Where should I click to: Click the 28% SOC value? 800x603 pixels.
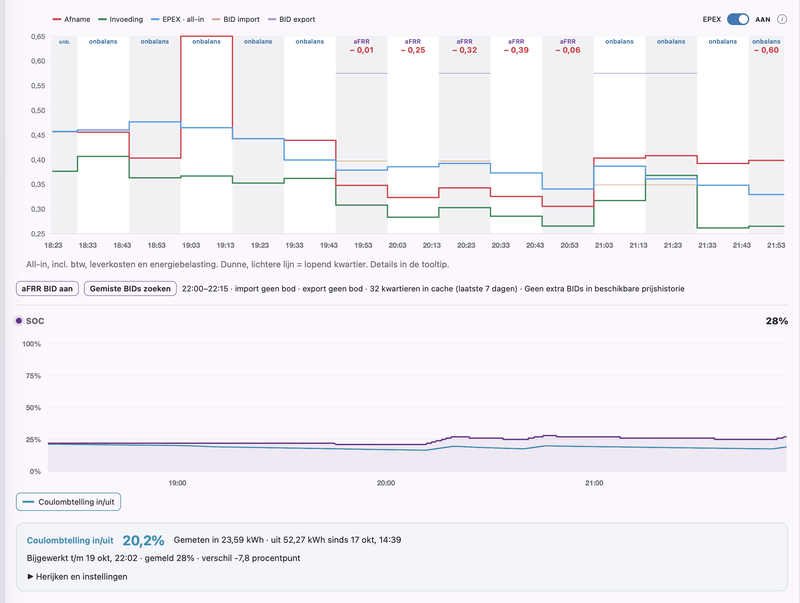click(x=777, y=321)
